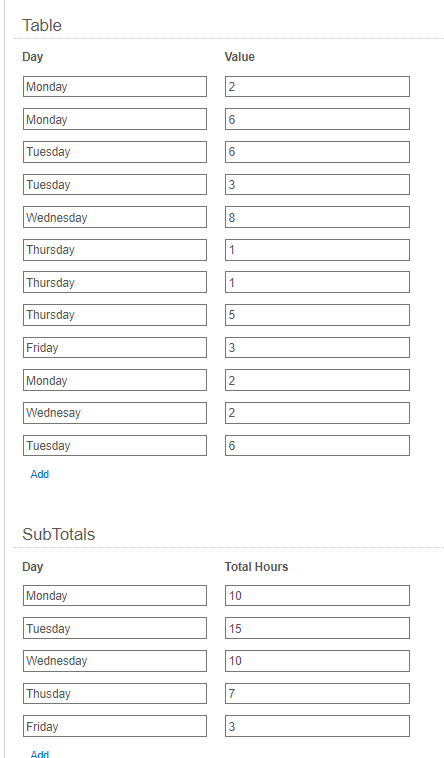Click the Thusday day field in SubTotals
444x758 pixels.
[x=115, y=694]
